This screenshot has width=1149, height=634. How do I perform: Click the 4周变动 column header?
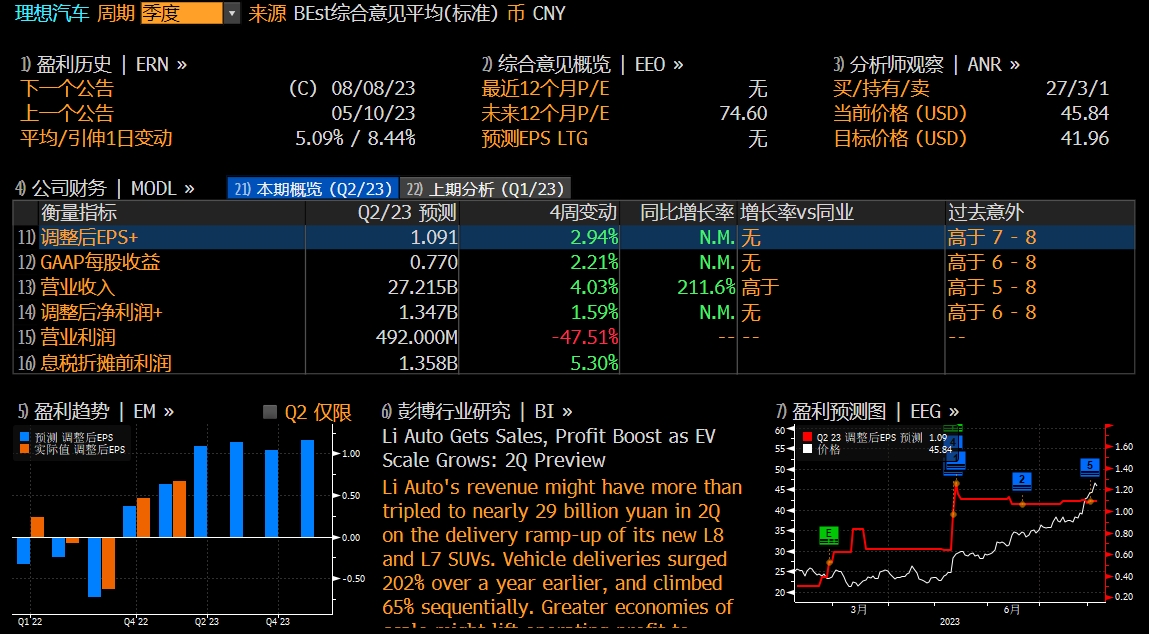pos(584,213)
